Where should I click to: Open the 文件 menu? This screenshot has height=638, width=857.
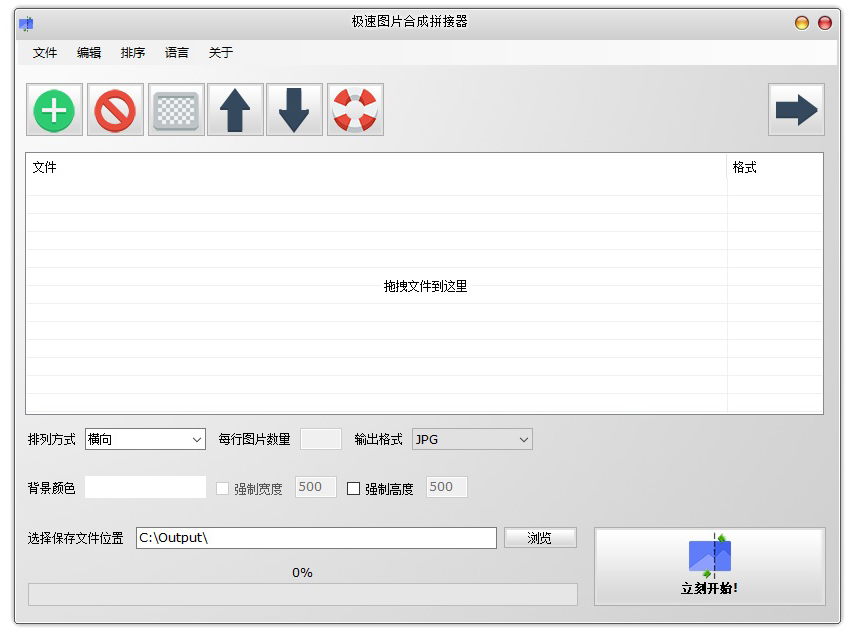pos(45,53)
